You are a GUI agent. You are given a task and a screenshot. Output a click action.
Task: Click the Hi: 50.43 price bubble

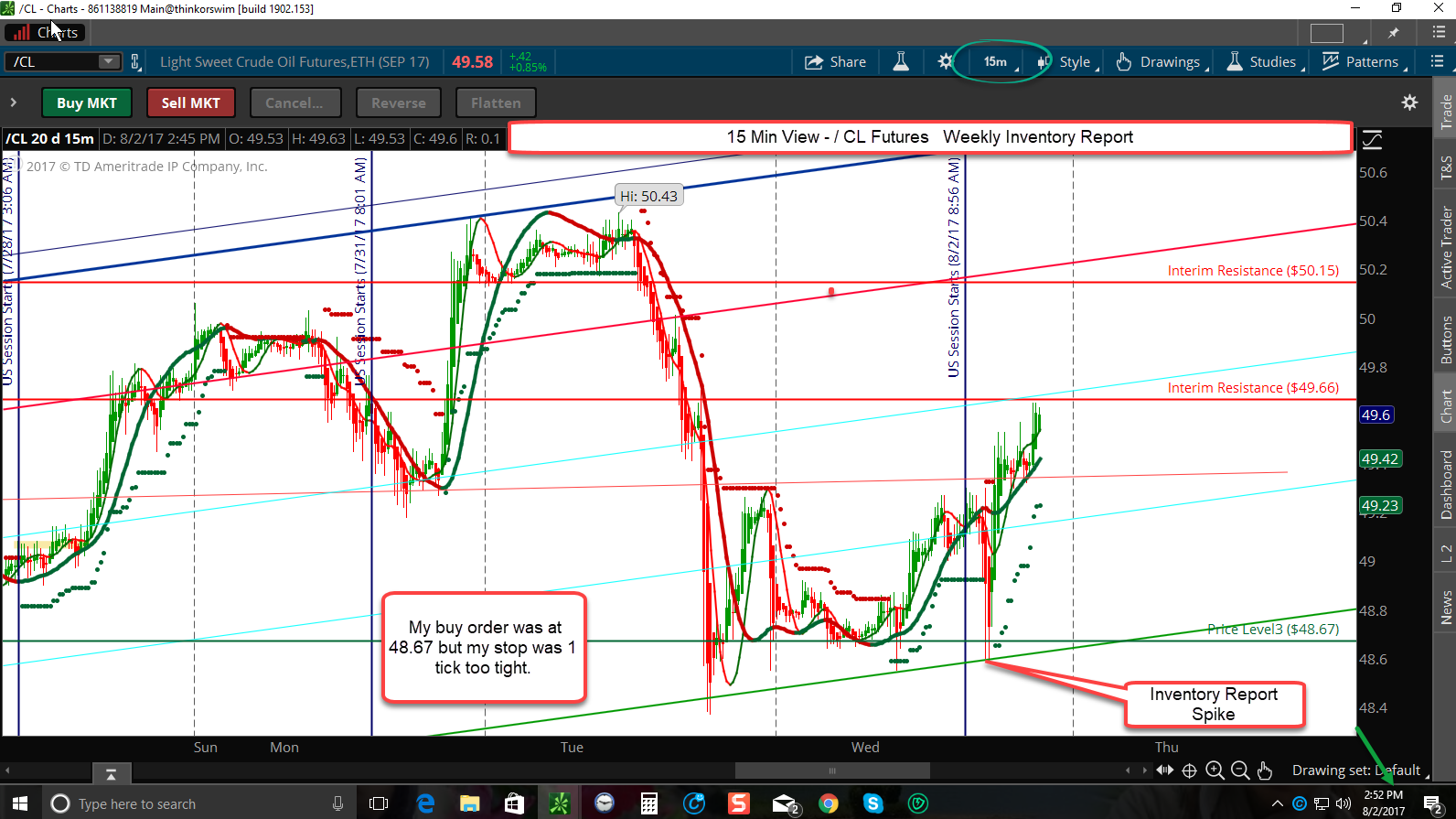pos(648,196)
